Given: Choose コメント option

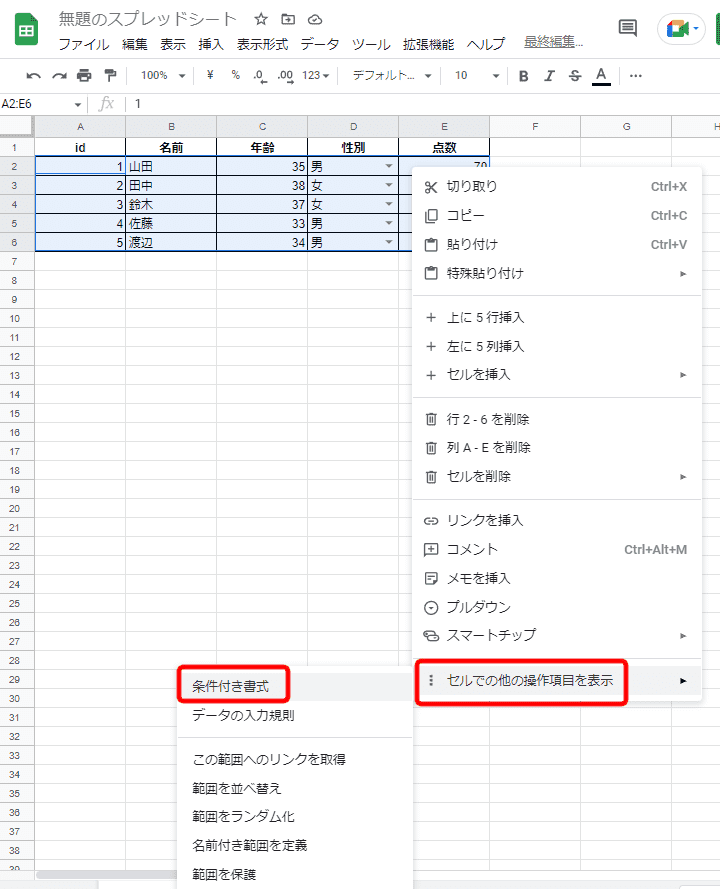Looking at the screenshot, I should [x=556, y=549].
